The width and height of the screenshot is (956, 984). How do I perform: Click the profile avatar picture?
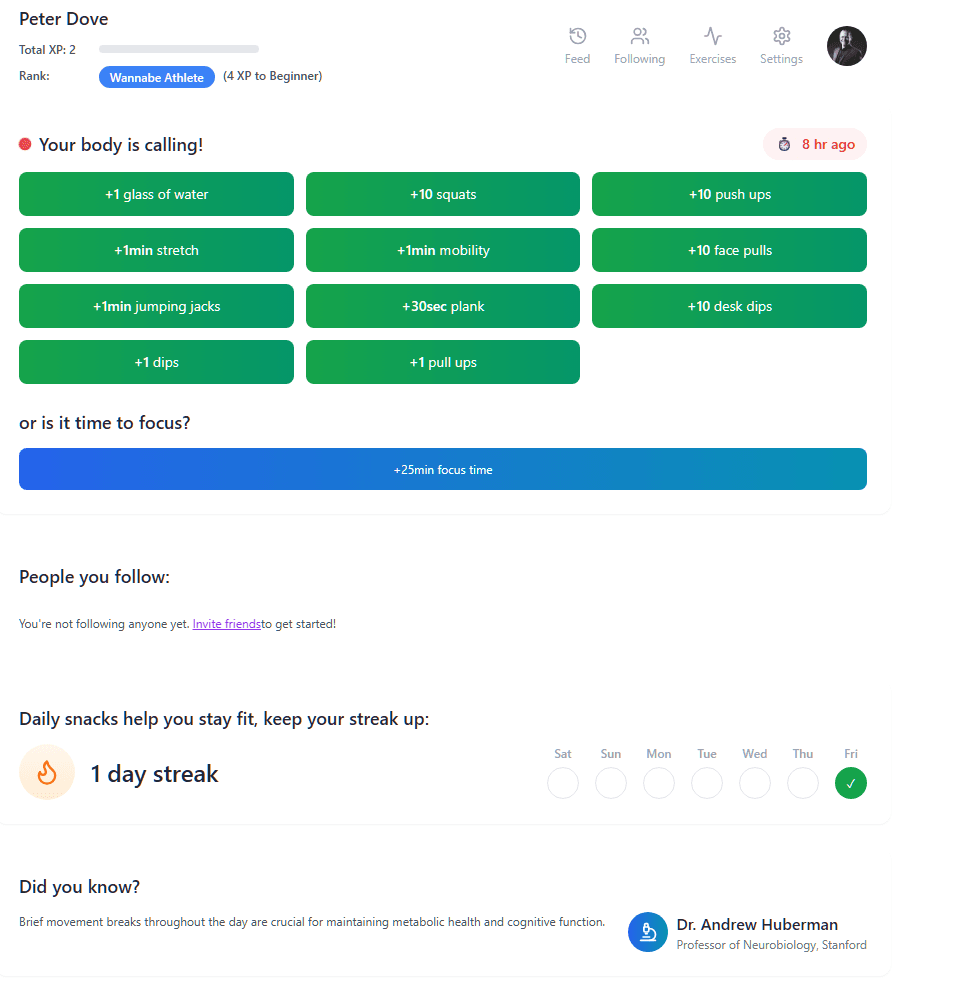point(846,46)
